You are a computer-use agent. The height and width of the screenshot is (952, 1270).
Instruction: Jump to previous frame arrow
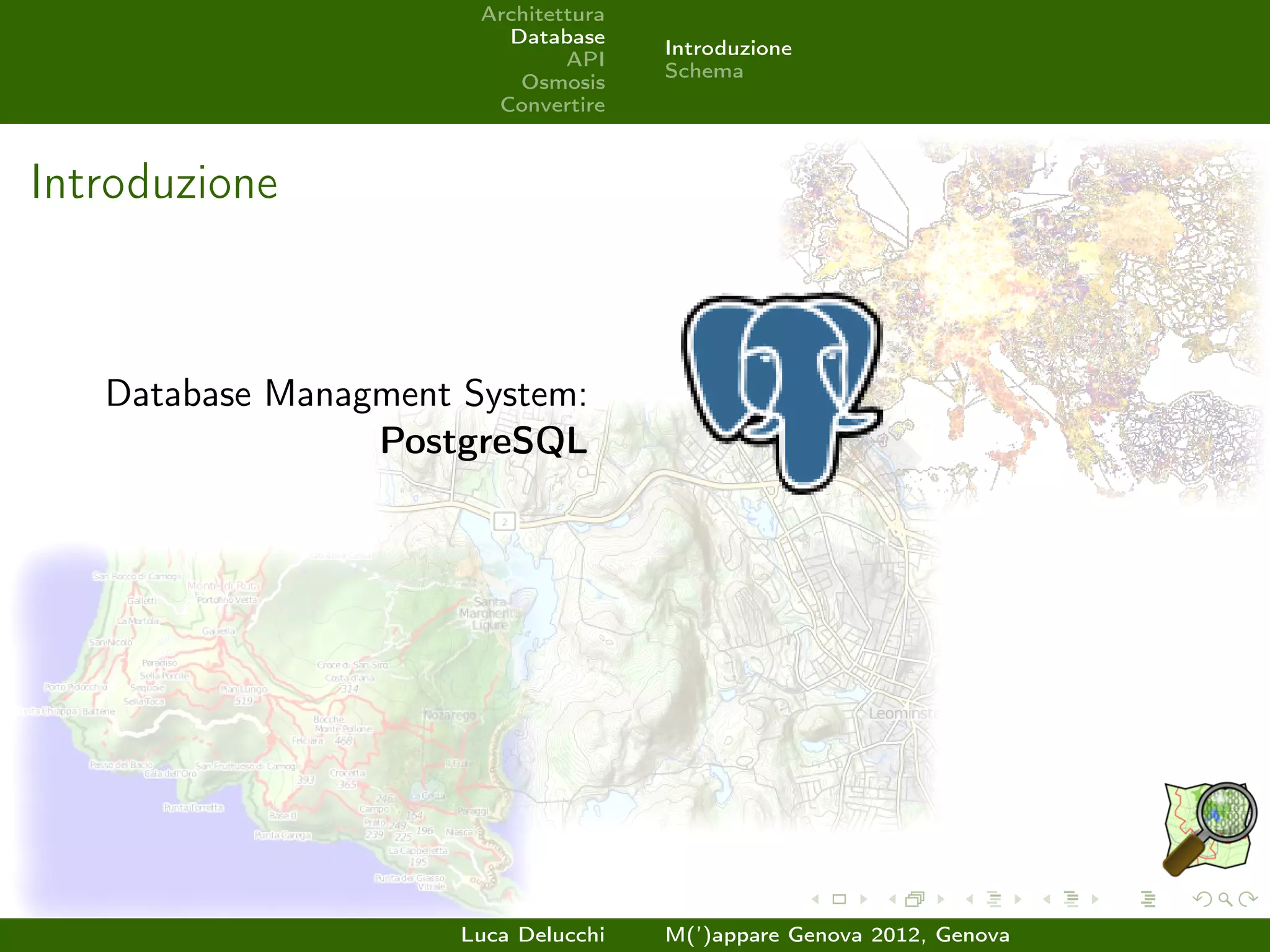892,899
